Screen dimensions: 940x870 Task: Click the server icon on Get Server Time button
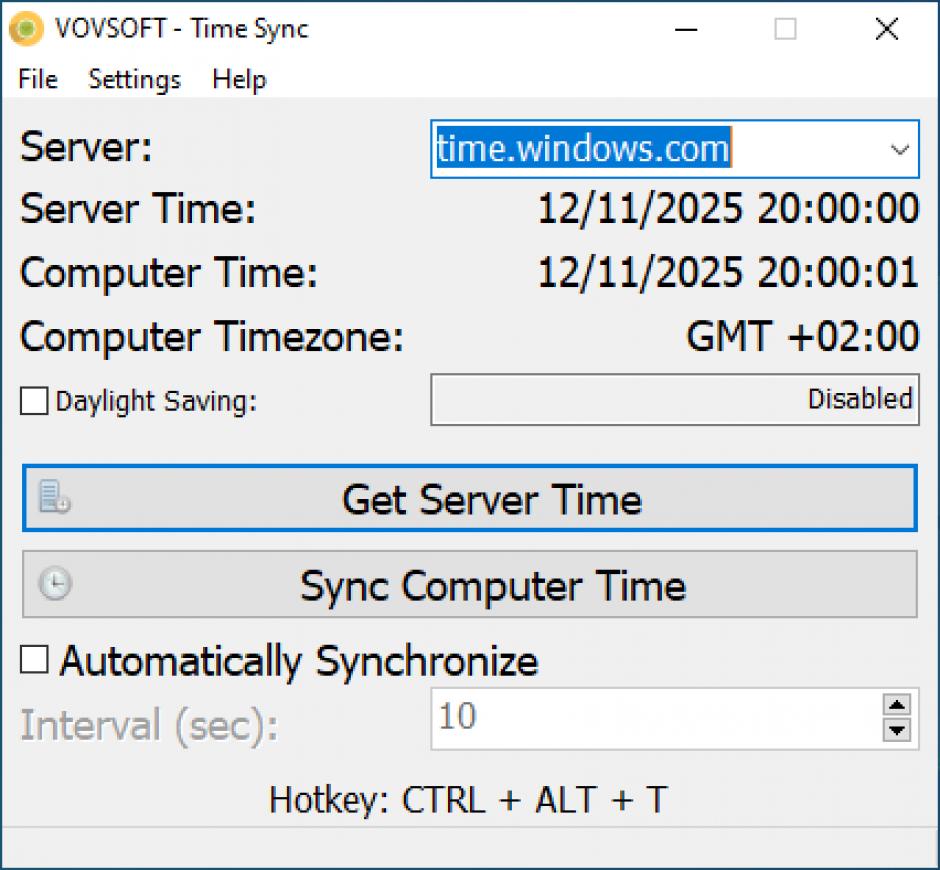55,497
